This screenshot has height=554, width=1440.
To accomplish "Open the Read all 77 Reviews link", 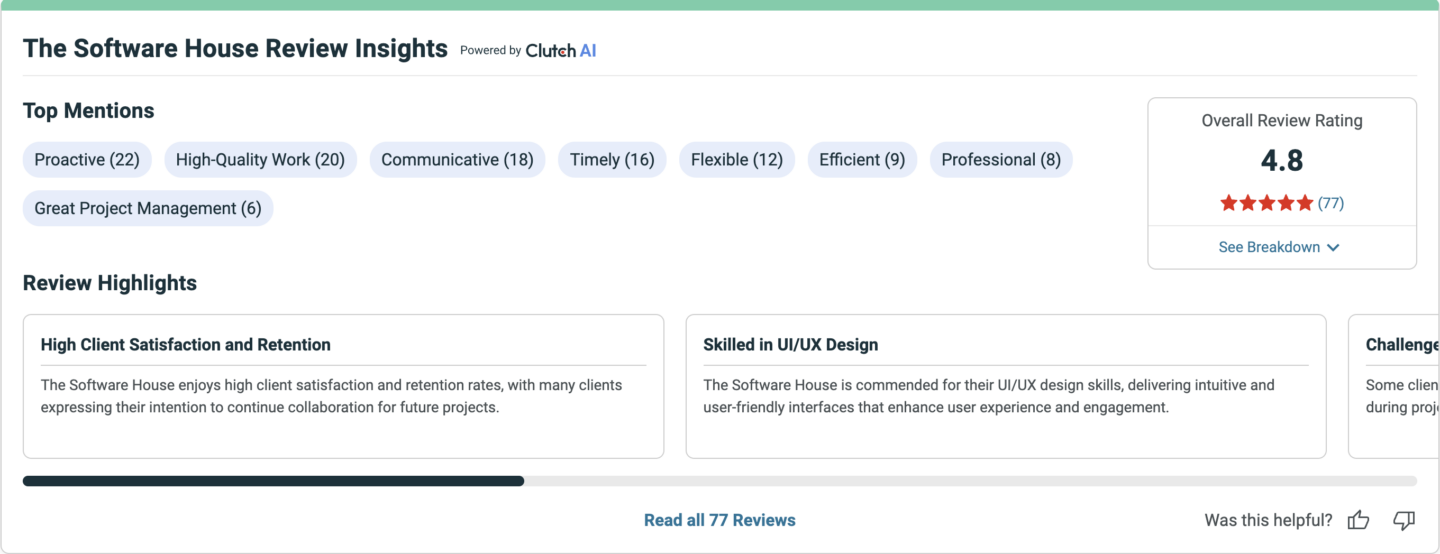I will [x=720, y=520].
